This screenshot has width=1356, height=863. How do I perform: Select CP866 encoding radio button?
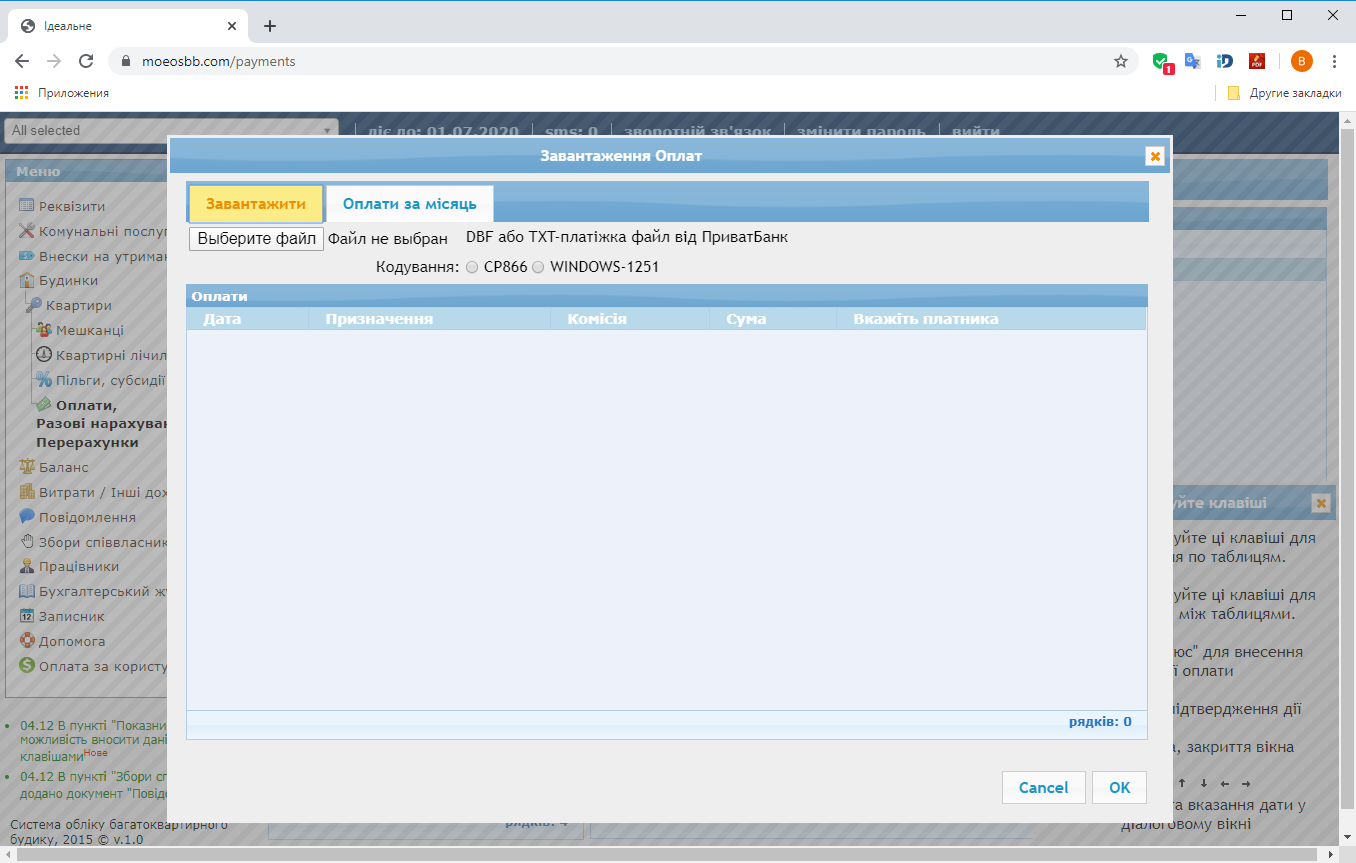[472, 267]
